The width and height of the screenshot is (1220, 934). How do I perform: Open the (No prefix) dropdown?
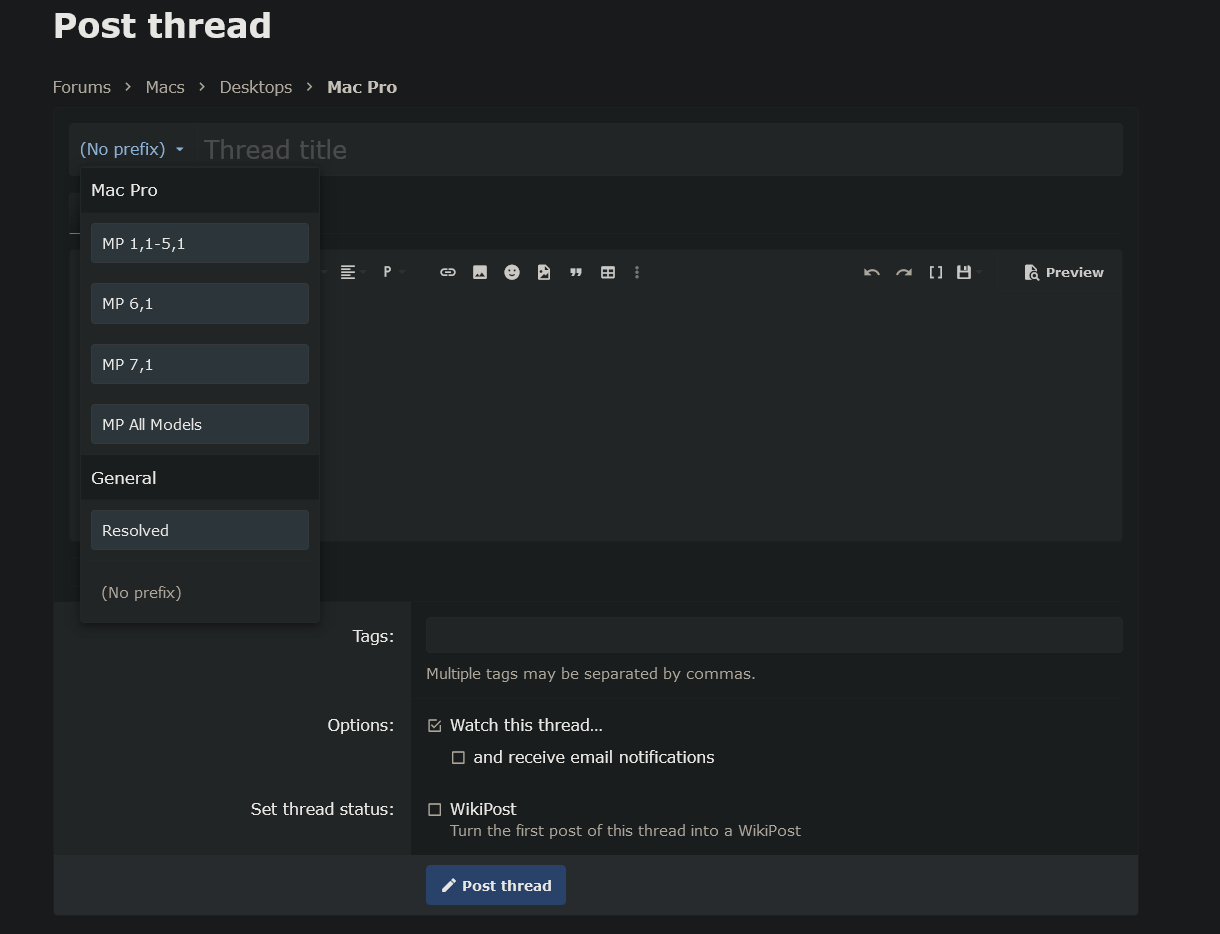click(132, 149)
